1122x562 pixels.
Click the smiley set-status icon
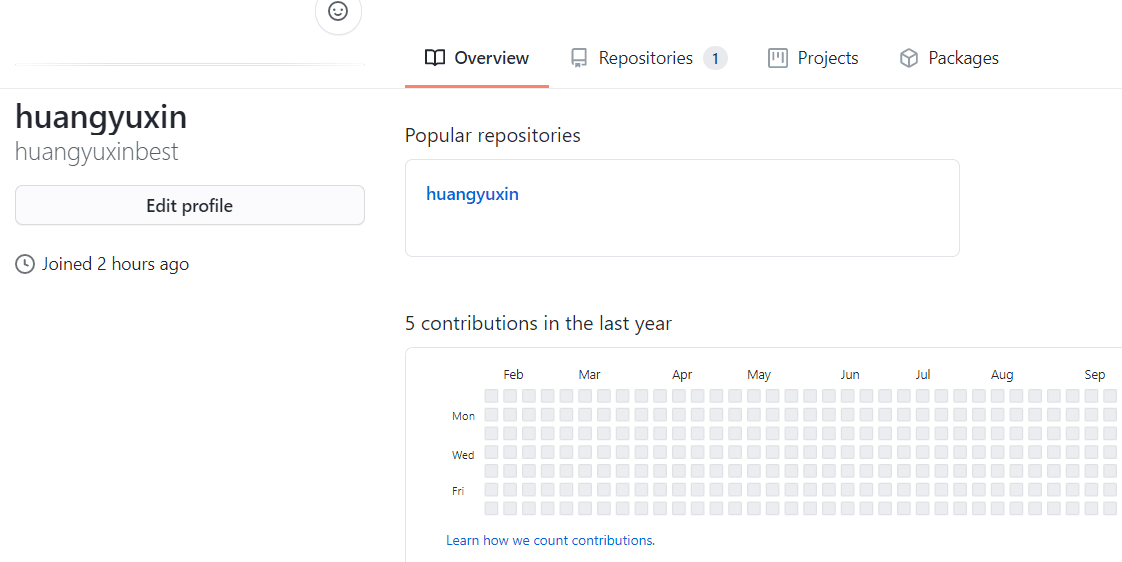pyautogui.click(x=338, y=11)
